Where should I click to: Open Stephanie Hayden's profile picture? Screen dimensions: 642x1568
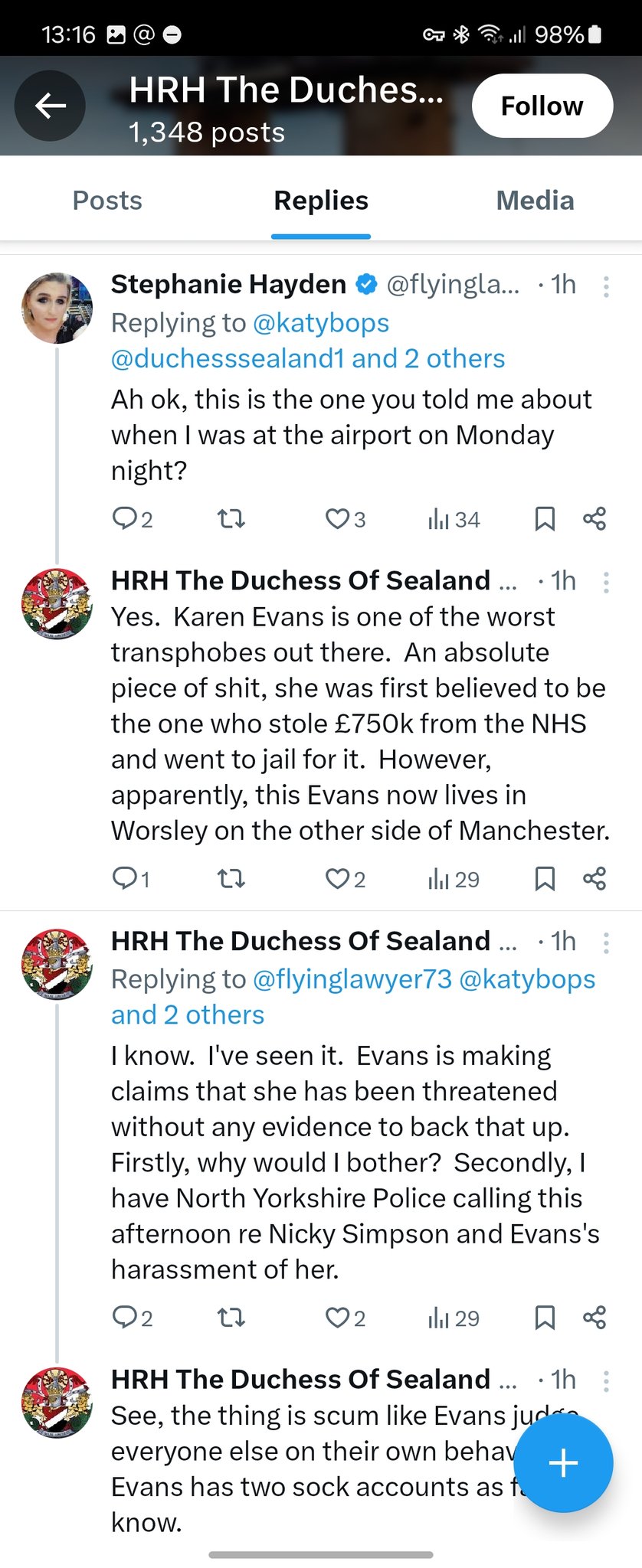pyautogui.click(x=57, y=308)
